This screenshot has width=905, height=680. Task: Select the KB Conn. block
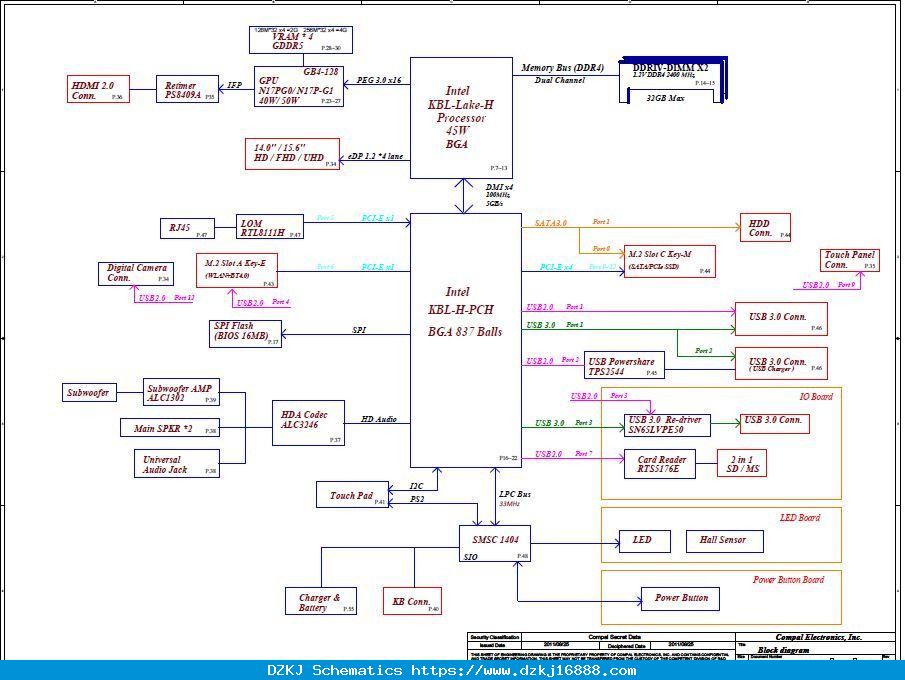(412, 601)
